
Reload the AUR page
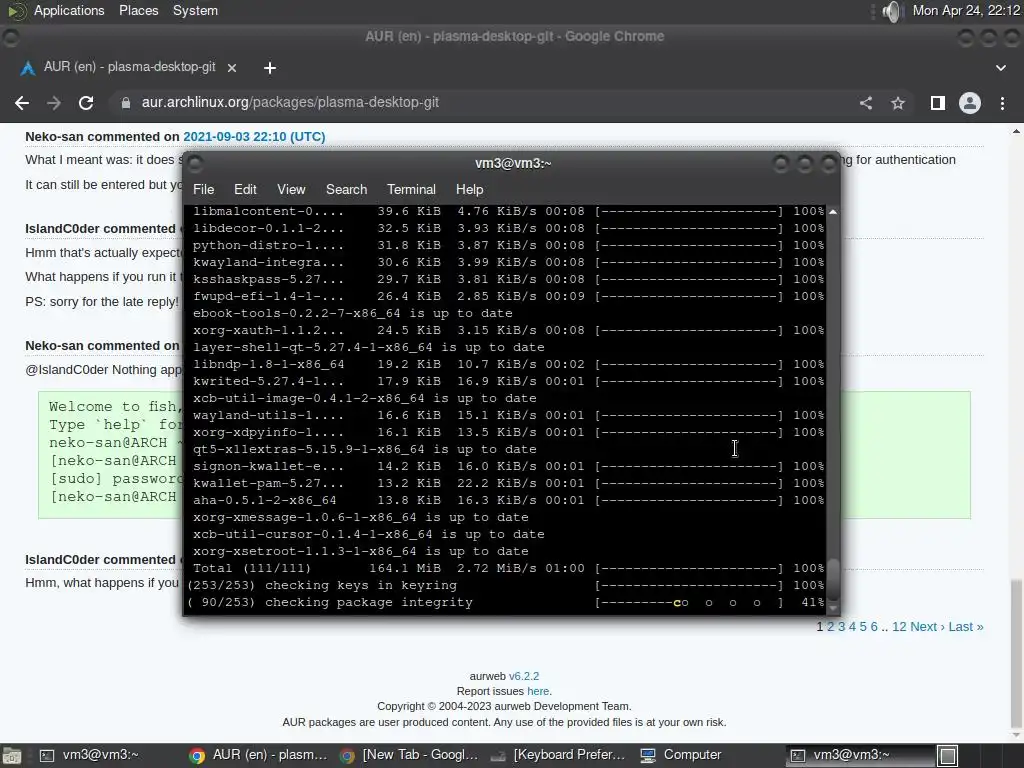(86, 103)
